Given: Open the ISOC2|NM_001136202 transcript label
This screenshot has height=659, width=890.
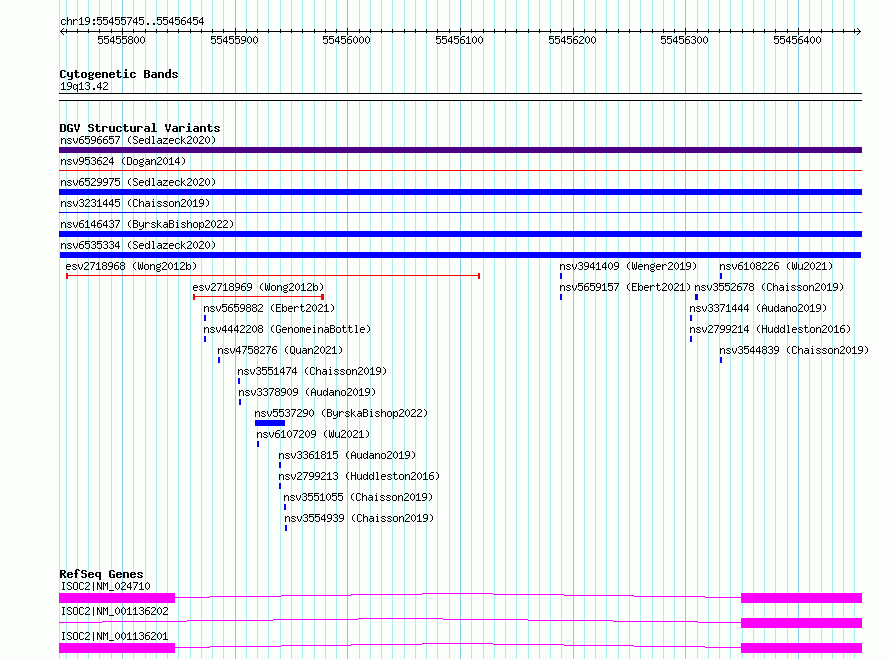Looking at the screenshot, I should (x=115, y=611).
